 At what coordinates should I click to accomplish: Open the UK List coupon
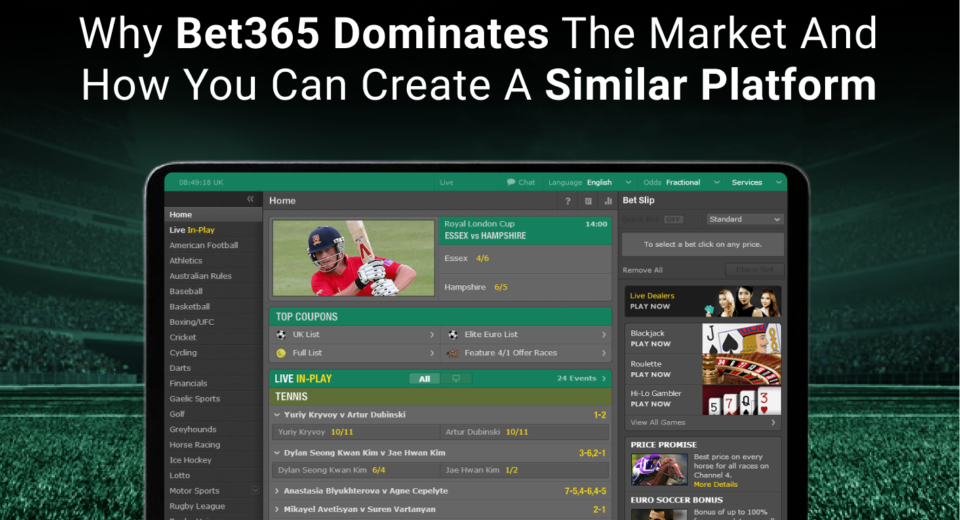[x=354, y=334]
